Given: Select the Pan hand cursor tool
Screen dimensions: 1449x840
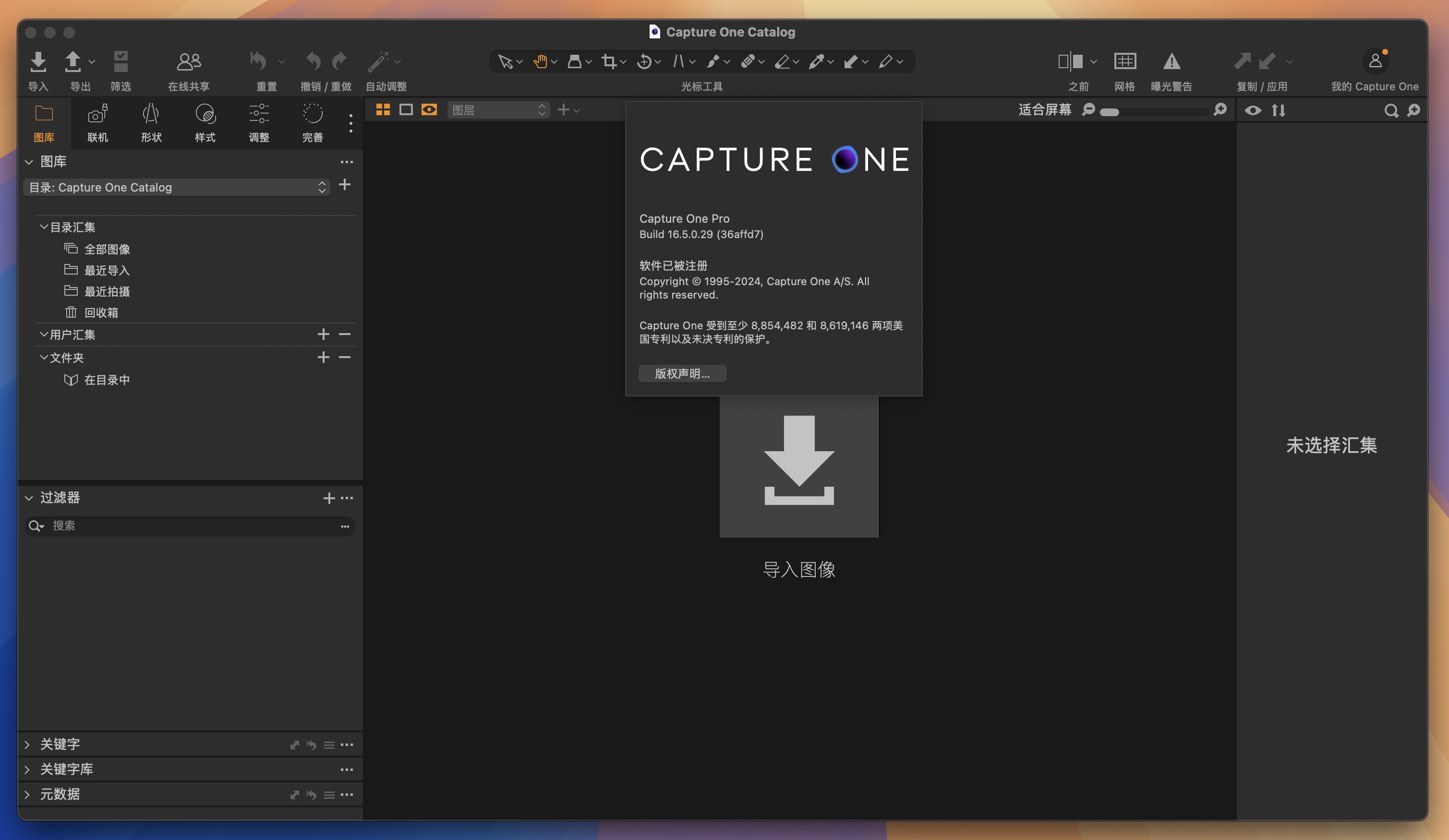Looking at the screenshot, I should coord(540,61).
